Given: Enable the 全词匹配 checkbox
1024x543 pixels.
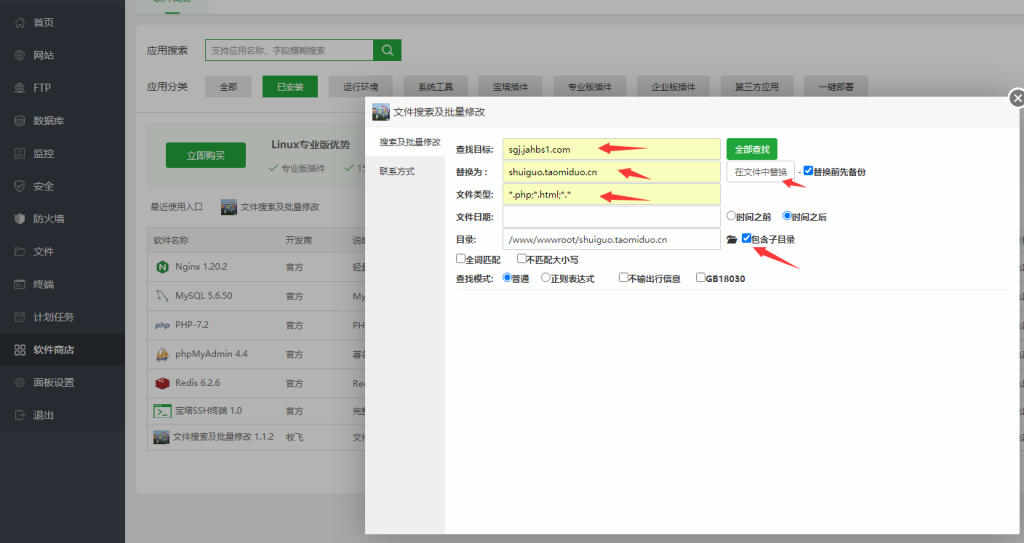Looking at the screenshot, I should pos(460,259).
